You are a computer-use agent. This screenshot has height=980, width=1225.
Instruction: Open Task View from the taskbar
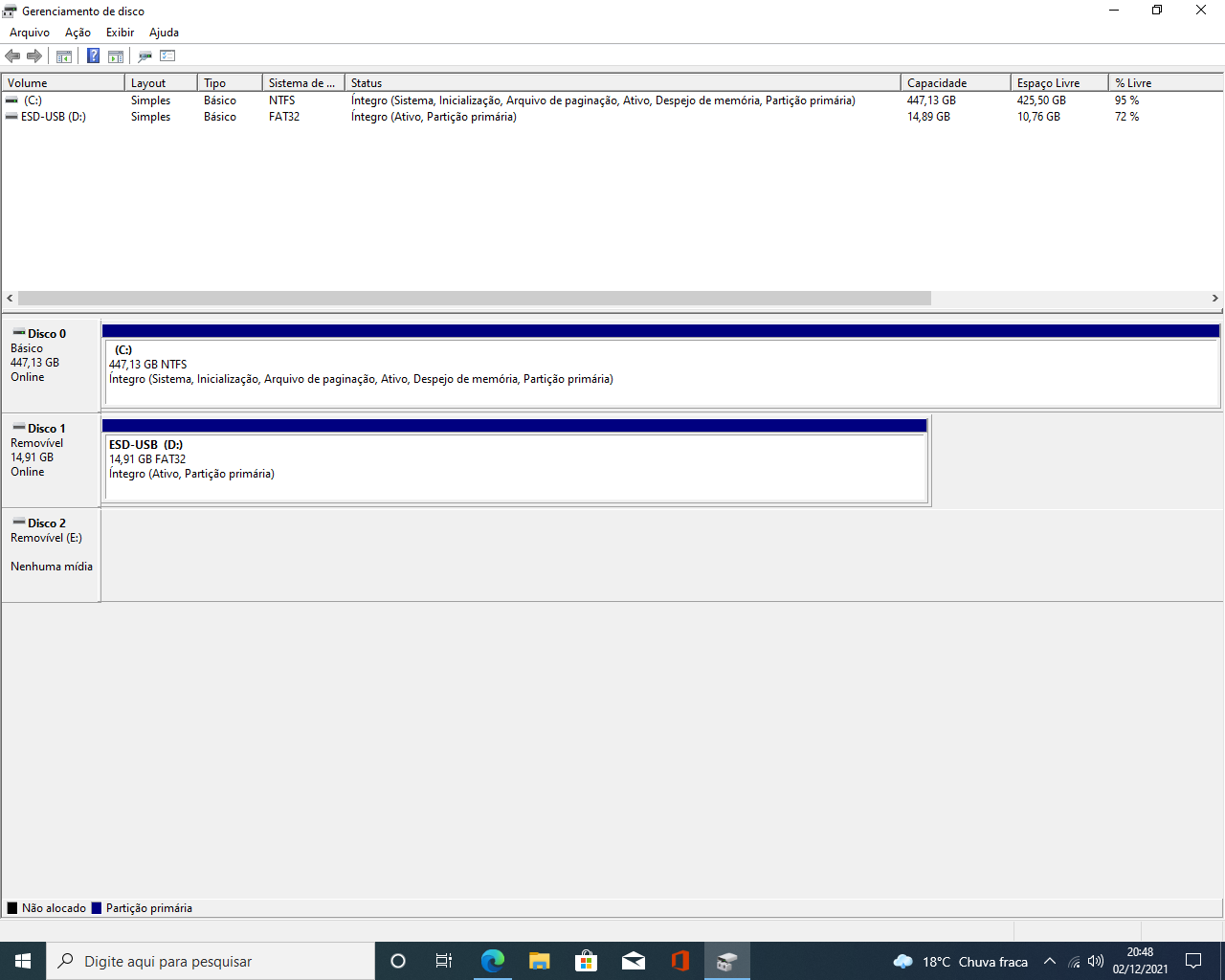click(444, 961)
